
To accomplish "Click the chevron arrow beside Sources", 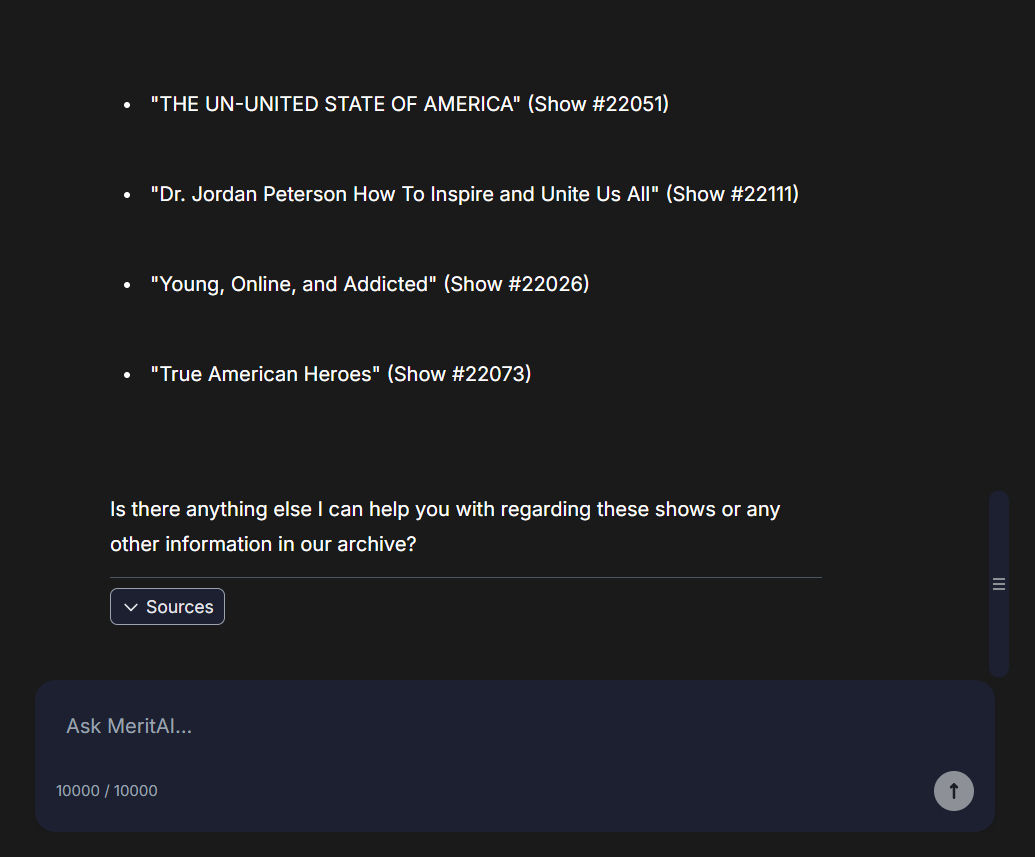I will (131, 608).
